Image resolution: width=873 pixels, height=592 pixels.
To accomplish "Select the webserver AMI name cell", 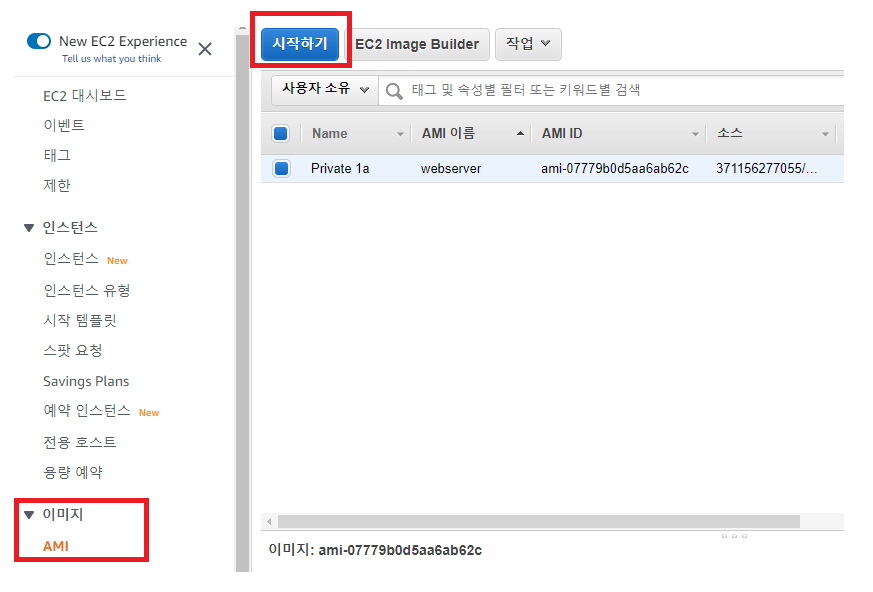I will (x=450, y=168).
